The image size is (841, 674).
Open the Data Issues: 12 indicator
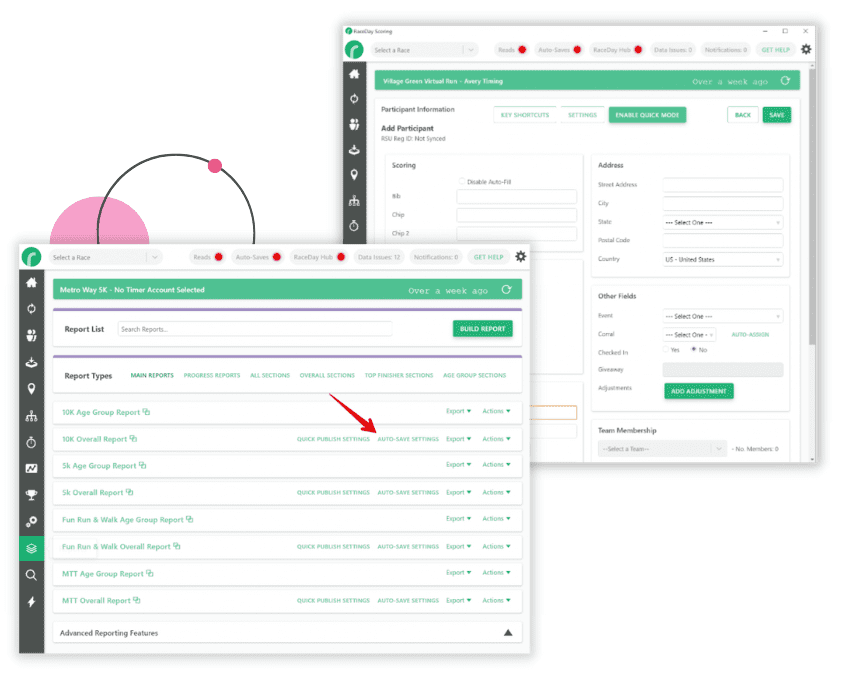pyautogui.click(x=379, y=257)
